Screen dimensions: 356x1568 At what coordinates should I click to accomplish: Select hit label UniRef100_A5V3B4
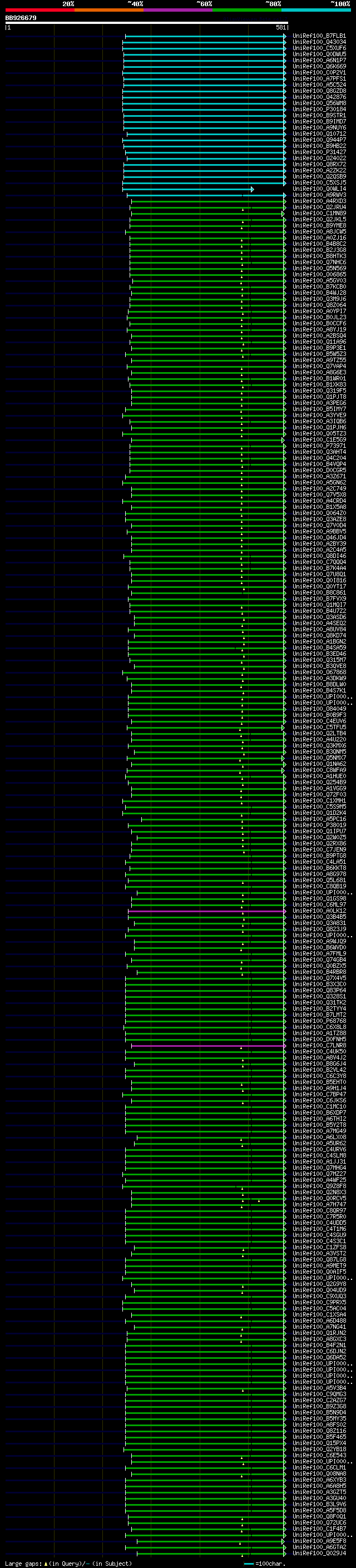click(319, 1388)
